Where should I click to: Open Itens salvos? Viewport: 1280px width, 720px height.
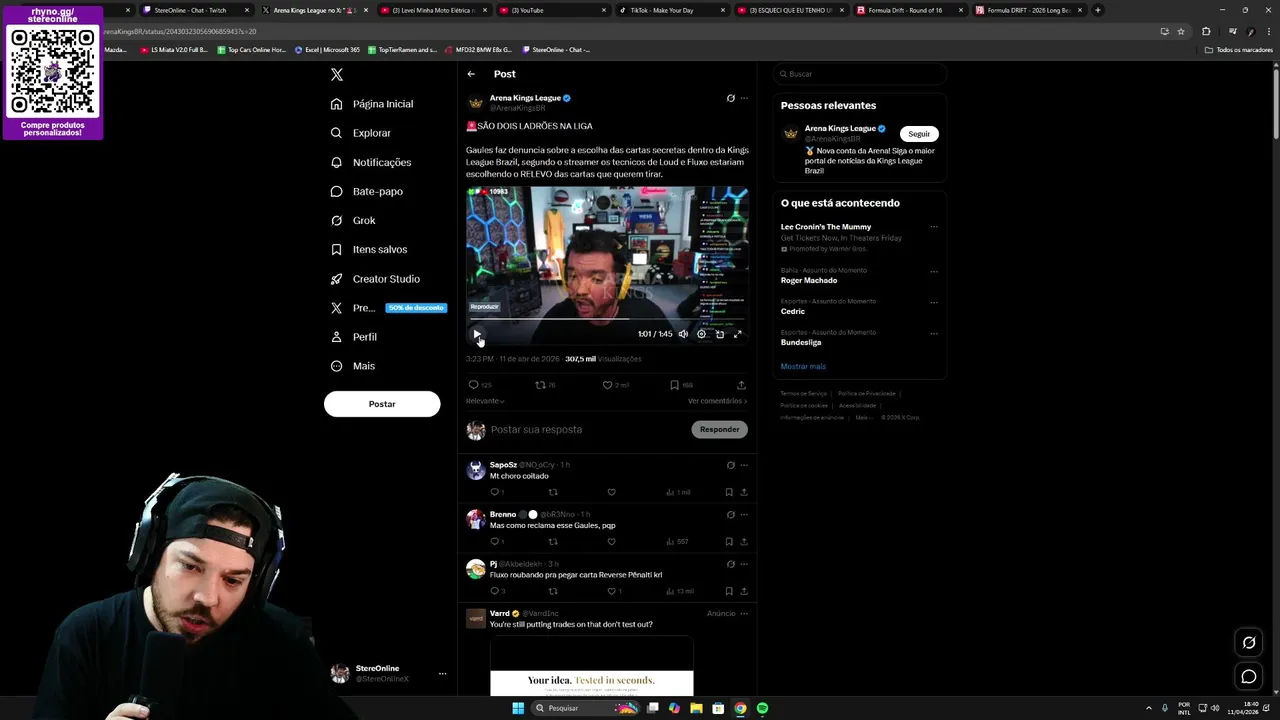tap(369, 249)
